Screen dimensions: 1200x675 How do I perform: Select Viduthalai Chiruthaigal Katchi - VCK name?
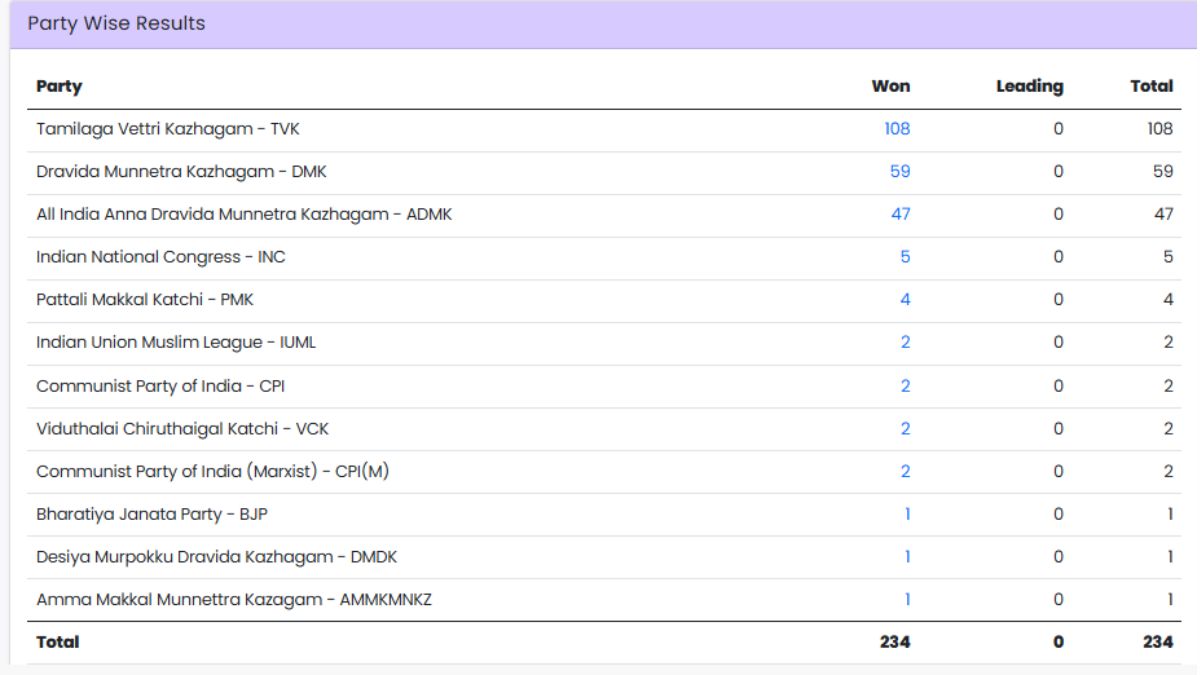point(182,428)
